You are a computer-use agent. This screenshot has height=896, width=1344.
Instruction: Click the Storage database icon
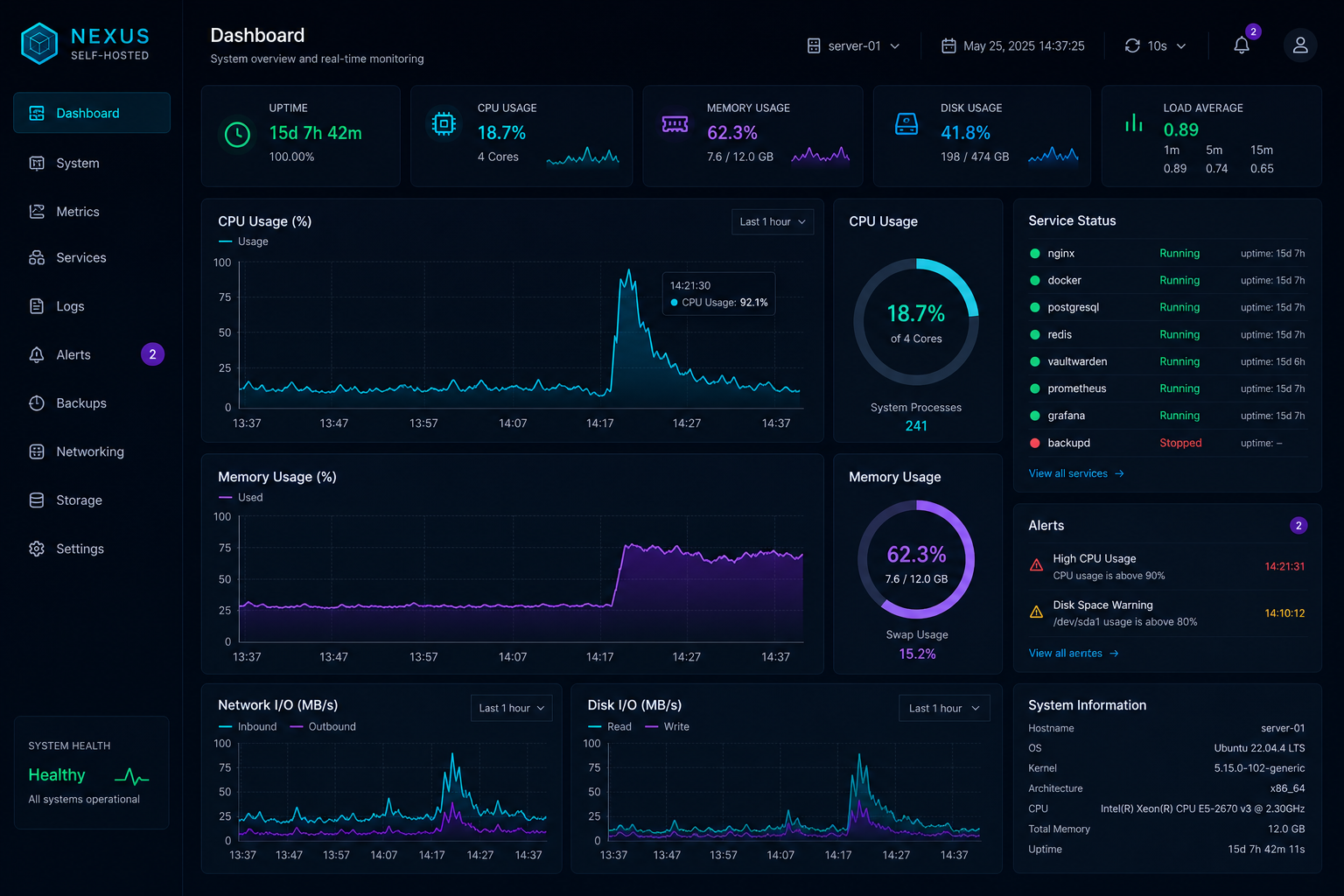(x=37, y=500)
